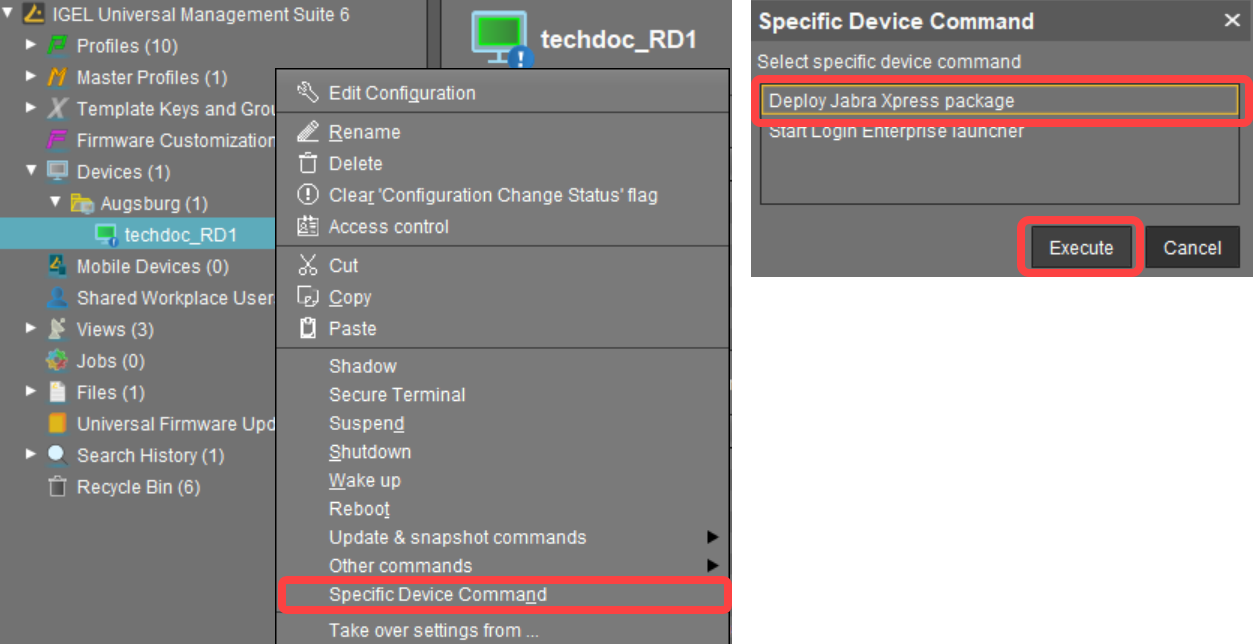Viewport: 1256px width, 644px height.
Task: Choose Specific Device Command from context menu
Action: 438,595
